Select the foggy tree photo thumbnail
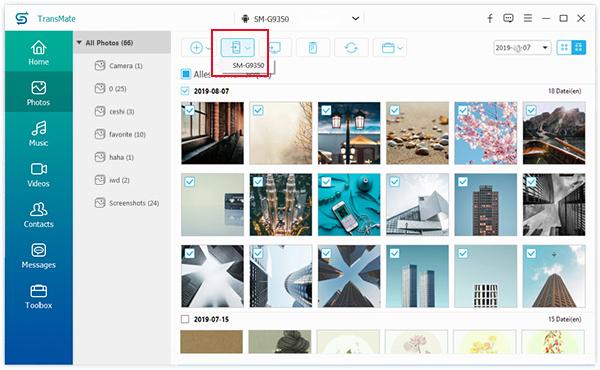Image resolution: width=600 pixels, height=370 pixels. [x=280, y=133]
